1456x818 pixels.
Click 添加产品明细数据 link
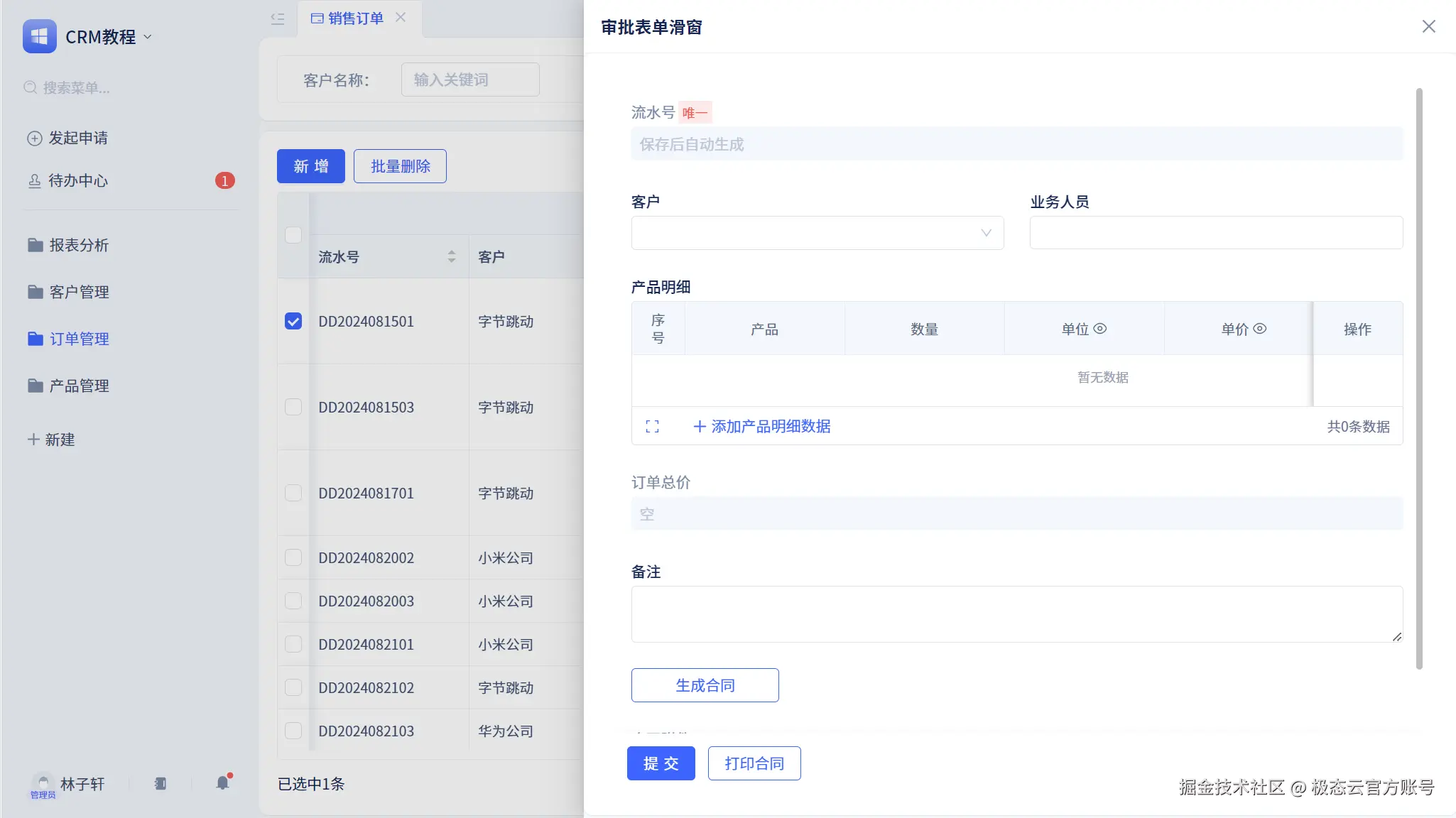click(x=761, y=426)
